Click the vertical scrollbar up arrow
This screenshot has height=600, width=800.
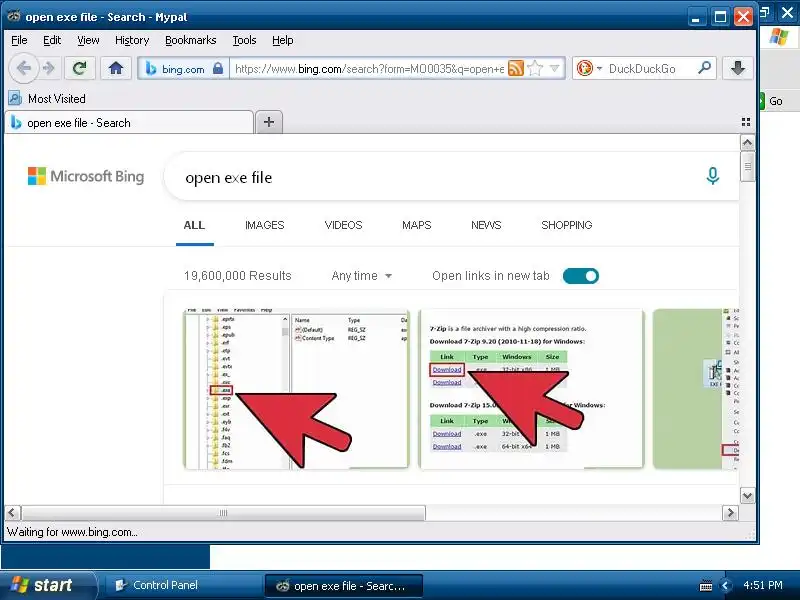[x=747, y=143]
